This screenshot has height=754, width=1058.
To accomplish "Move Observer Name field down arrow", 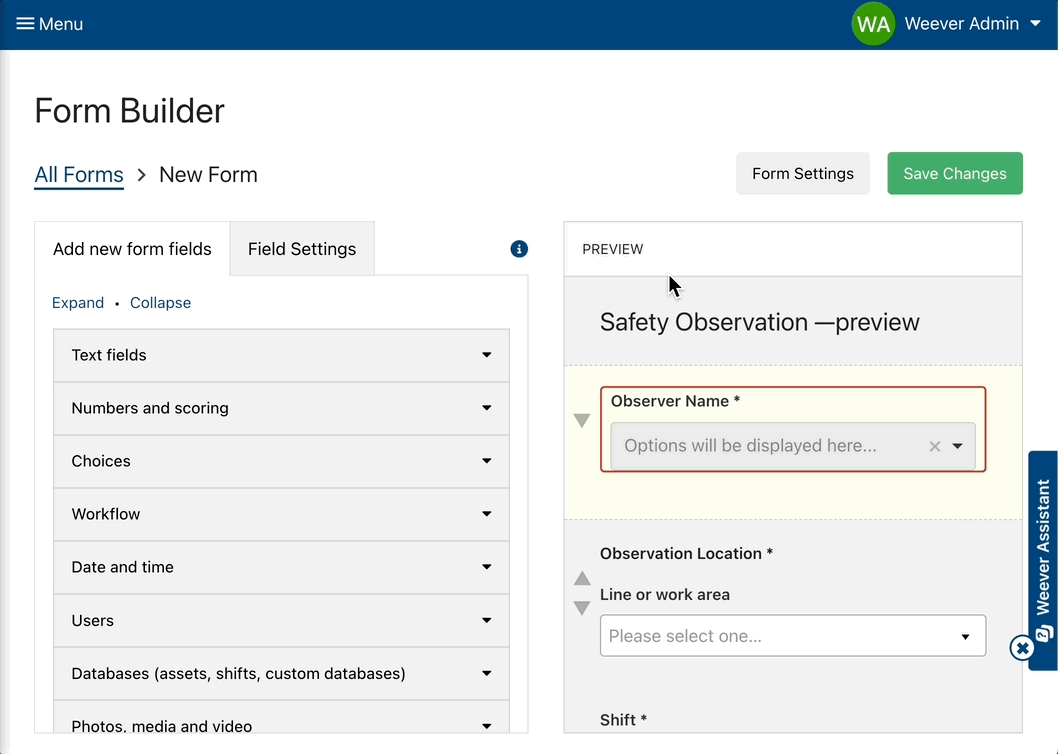I will [x=582, y=421].
